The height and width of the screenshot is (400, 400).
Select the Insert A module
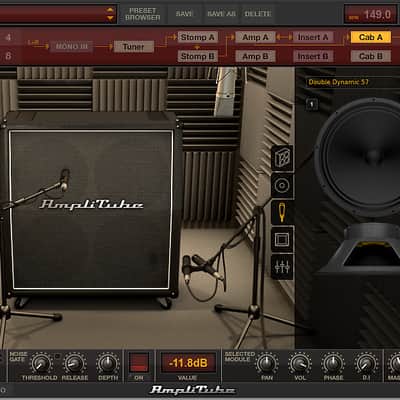[313, 37]
